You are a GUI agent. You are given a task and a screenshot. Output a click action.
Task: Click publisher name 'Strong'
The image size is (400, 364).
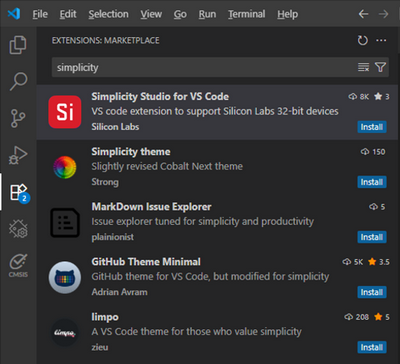coord(105,182)
